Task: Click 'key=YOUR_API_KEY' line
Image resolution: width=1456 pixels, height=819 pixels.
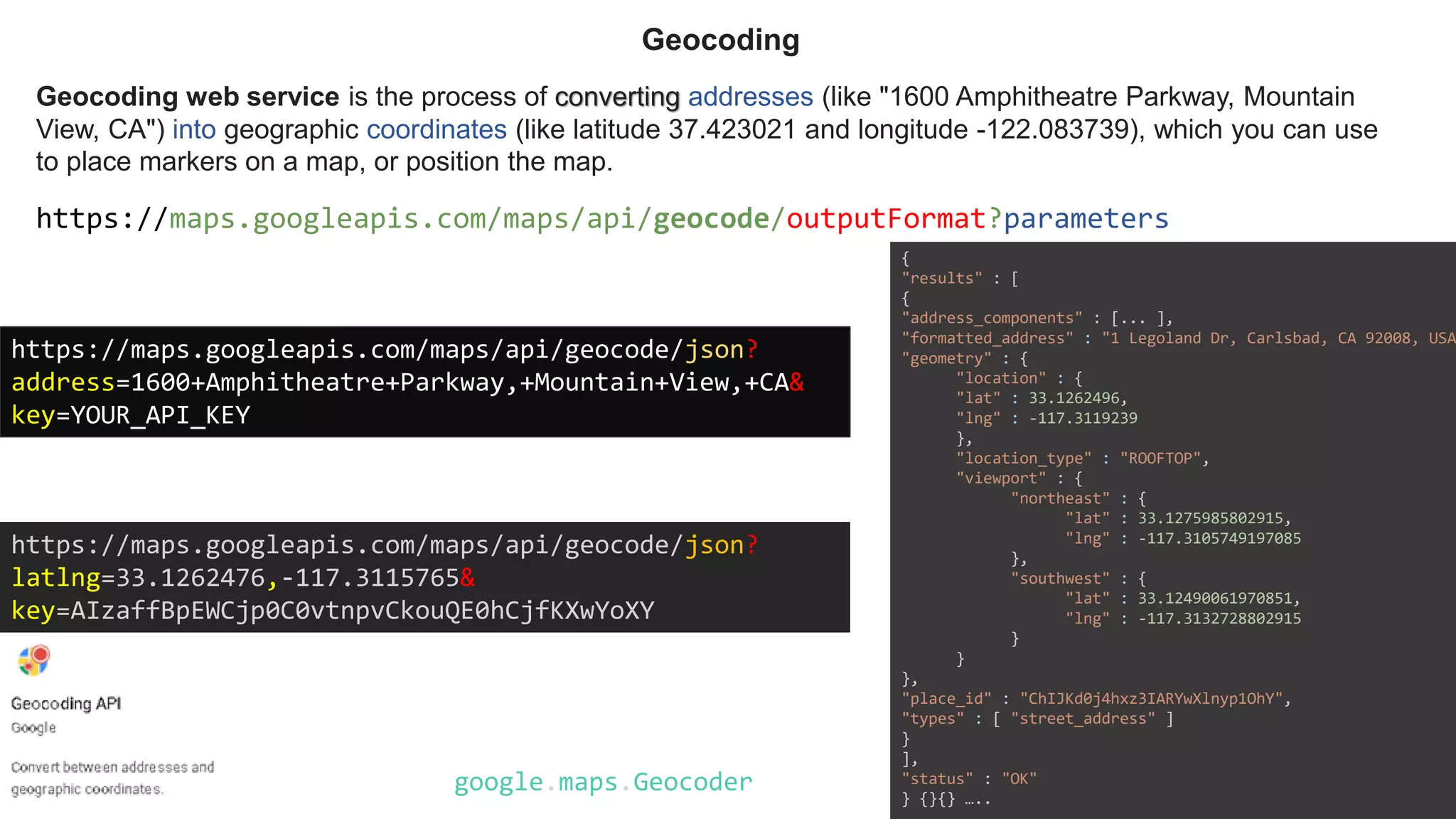Action: click(x=131, y=415)
